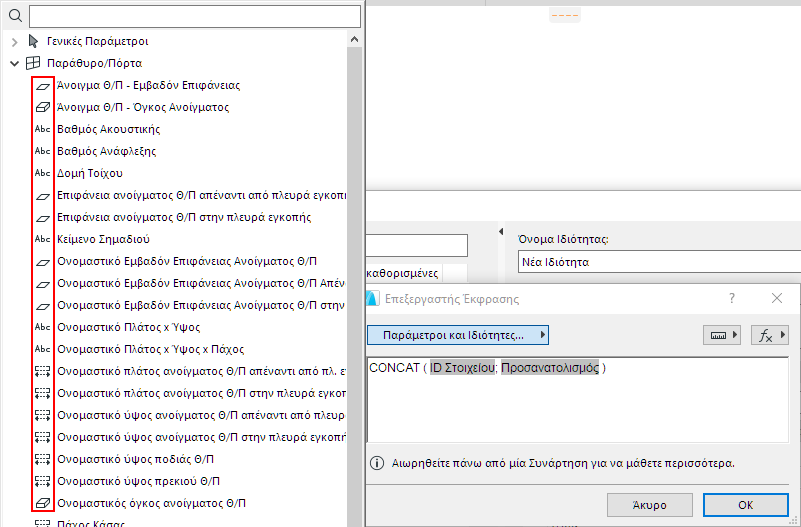Click Abc icon of Δομή Τοίχου
This screenshot has width=801, height=527.
[42, 173]
